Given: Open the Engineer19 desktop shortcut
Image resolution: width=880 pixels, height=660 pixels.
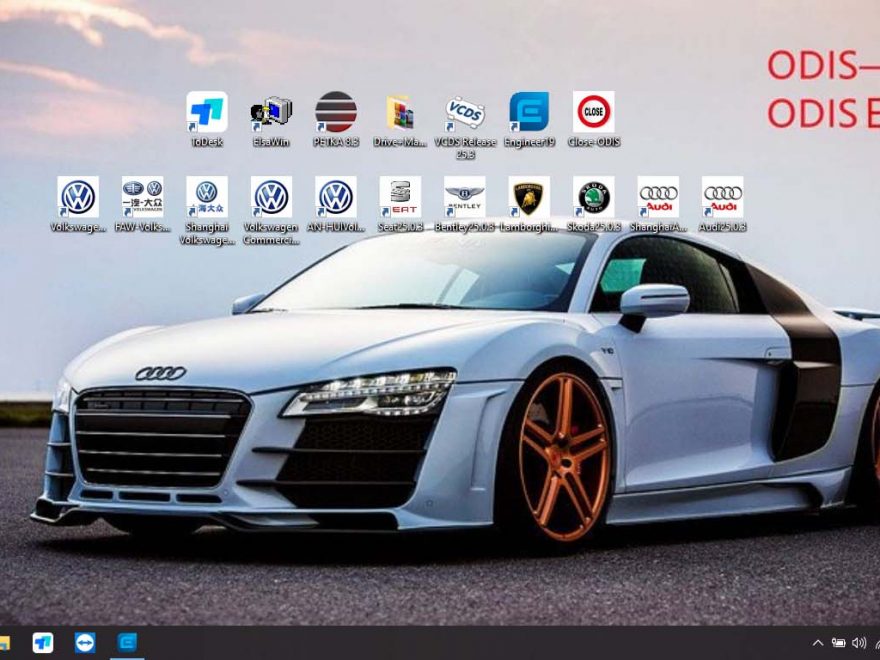Looking at the screenshot, I should (529, 113).
